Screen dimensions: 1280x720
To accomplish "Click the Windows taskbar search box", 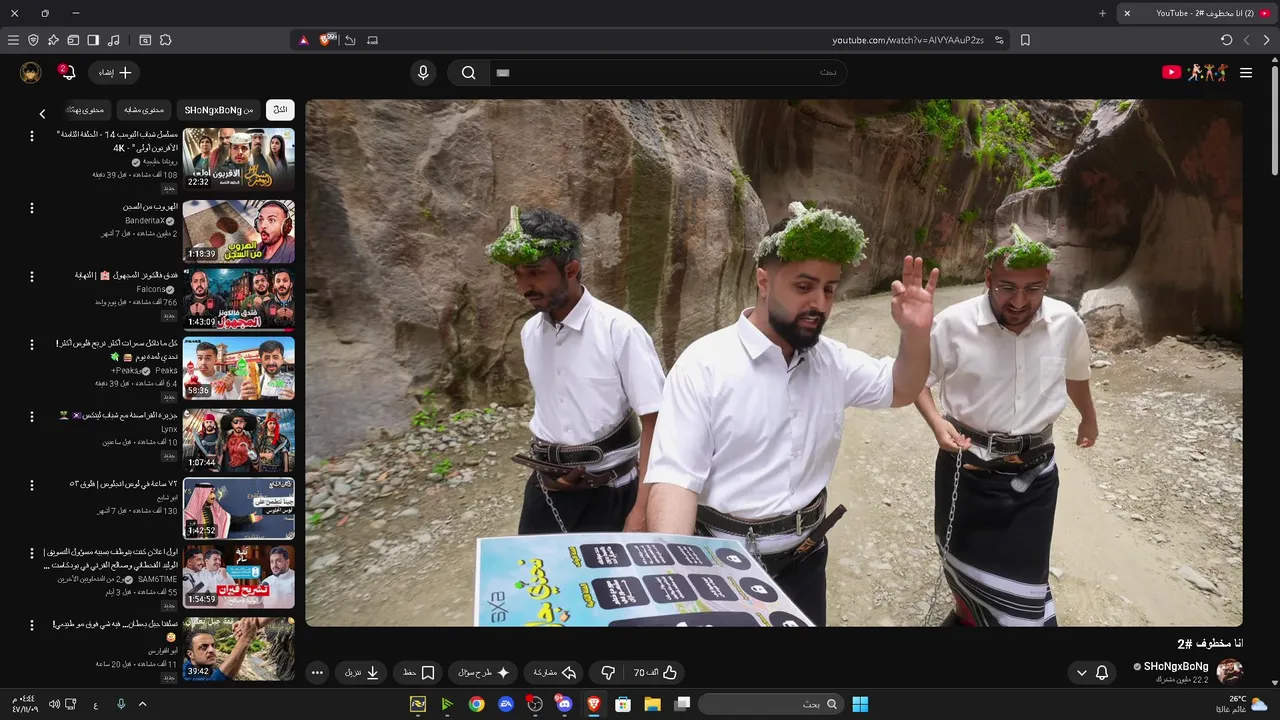I will [770, 704].
